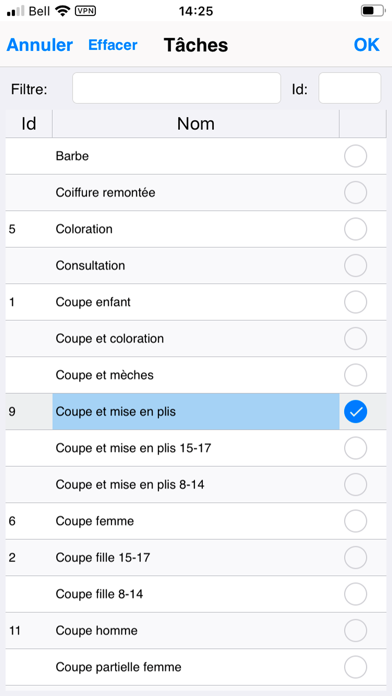The image size is (392, 696).
Task: Sort by the Nom column header
Action: 196,124
